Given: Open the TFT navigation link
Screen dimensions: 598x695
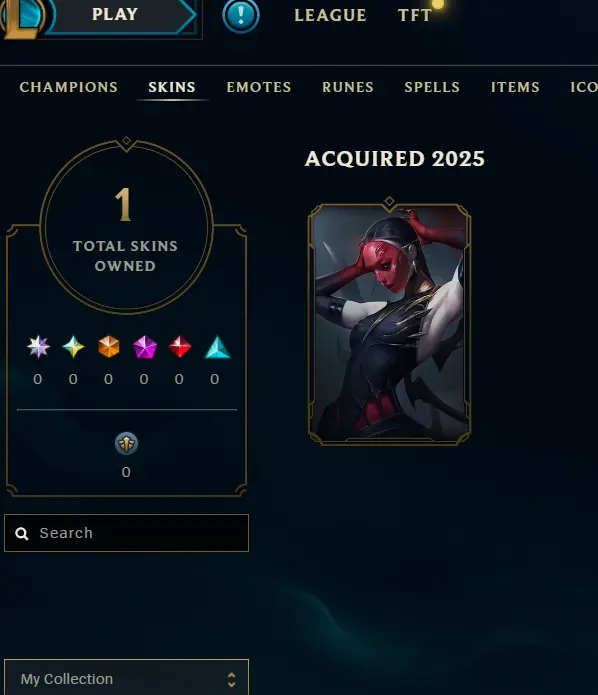Looking at the screenshot, I should pos(414,16).
